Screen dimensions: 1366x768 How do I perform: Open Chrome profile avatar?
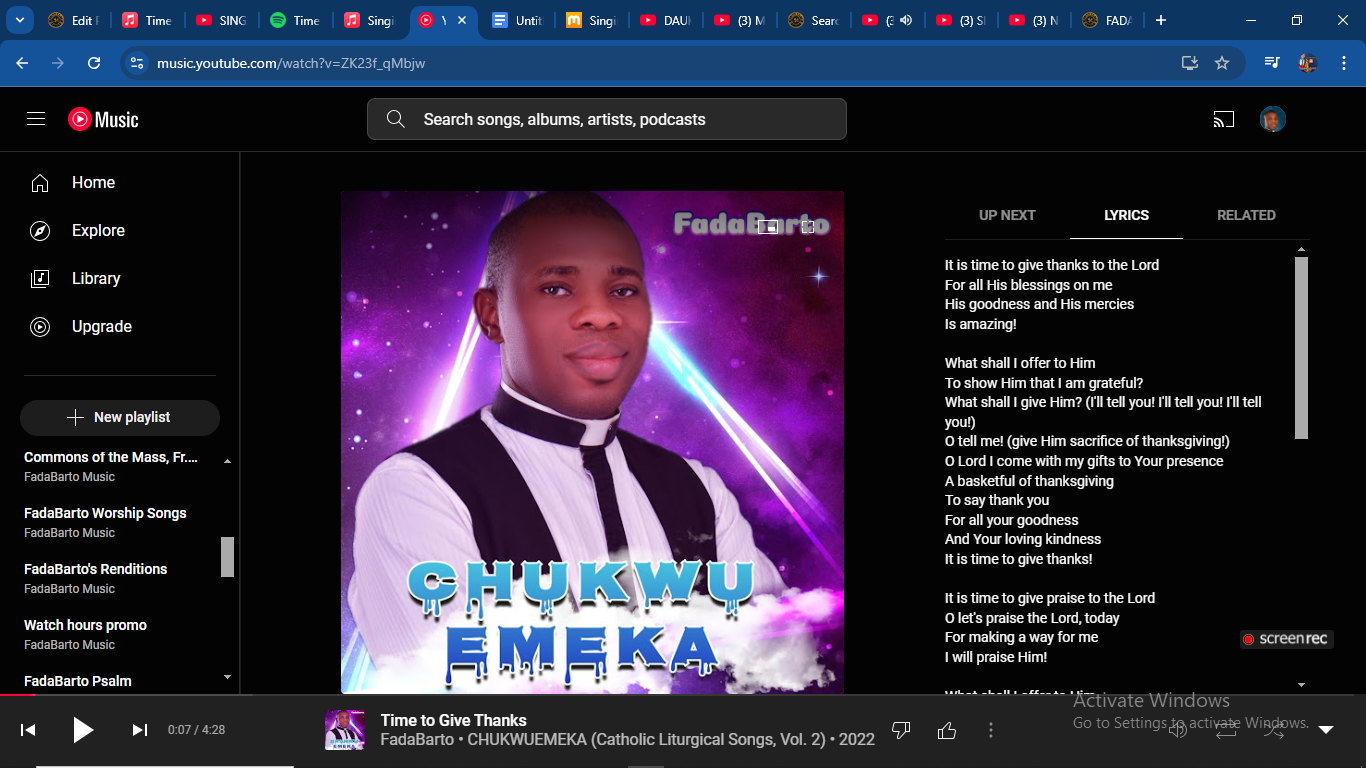coord(1307,63)
